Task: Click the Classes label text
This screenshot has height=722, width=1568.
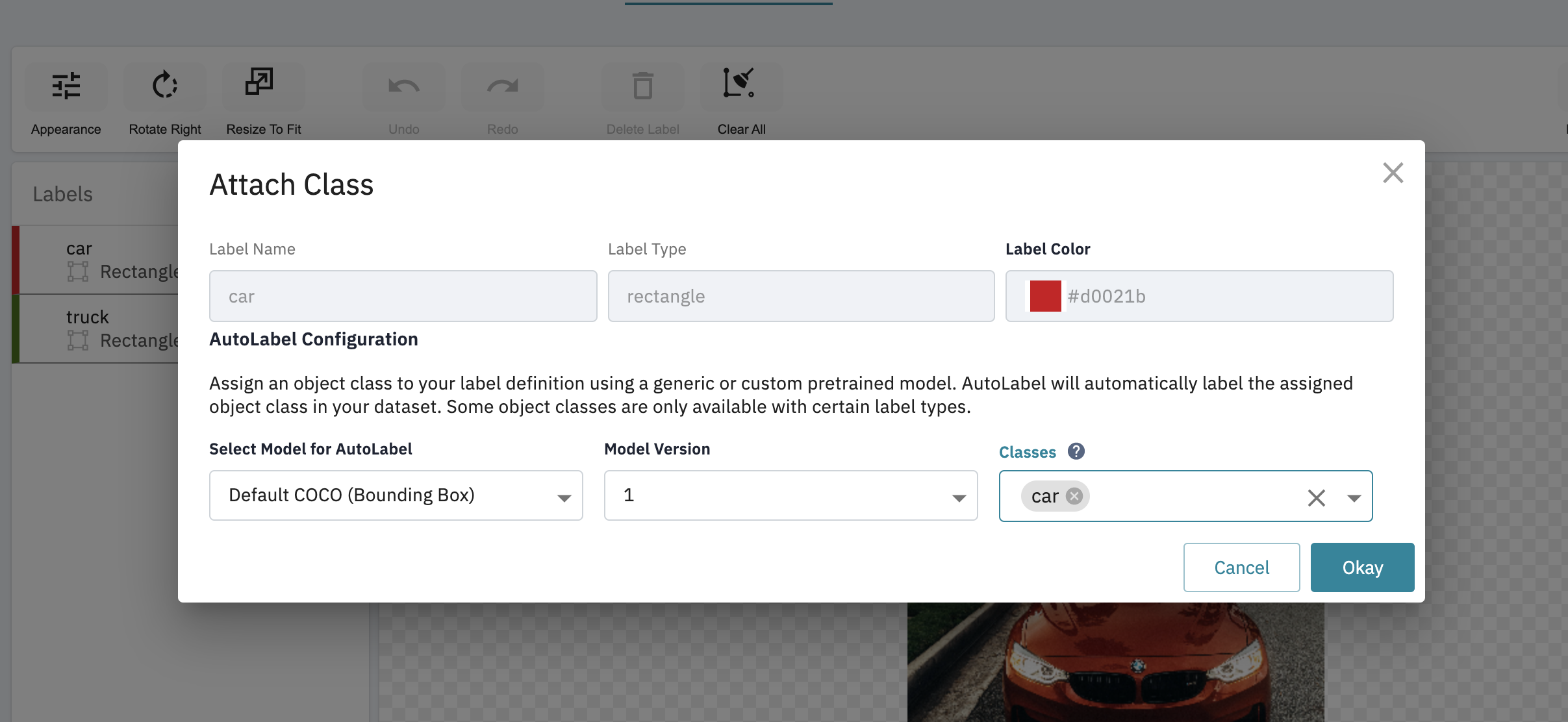Action: (x=1028, y=452)
